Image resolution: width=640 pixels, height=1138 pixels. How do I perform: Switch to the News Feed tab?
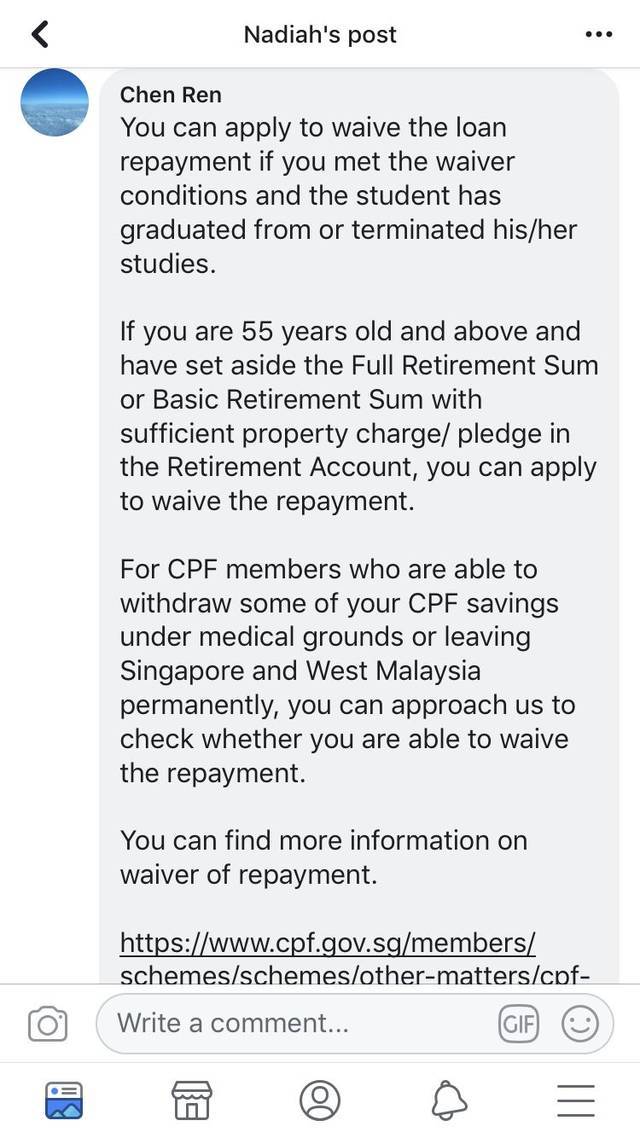[x=64, y=1101]
